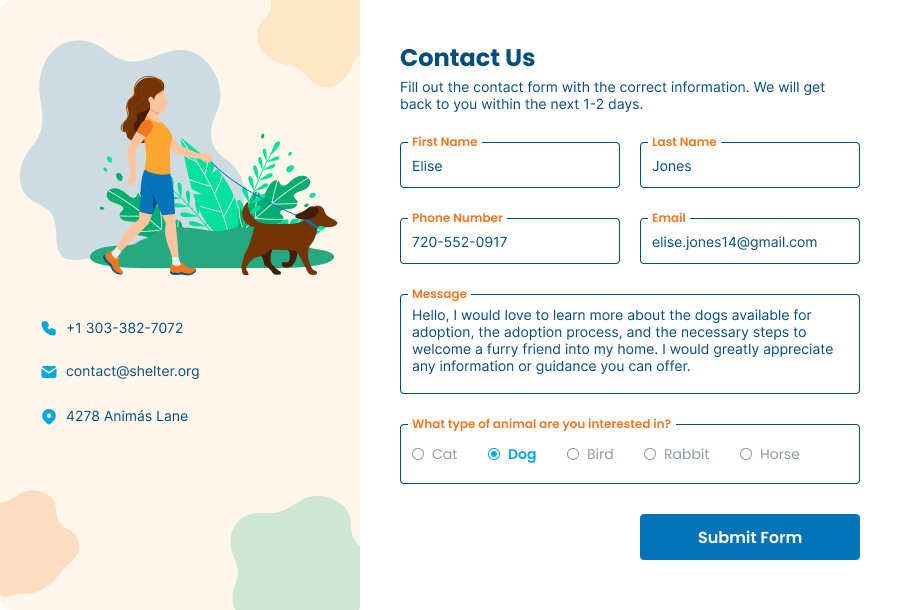Click the +1 303-382-7072 phone link
This screenshot has width=900, height=610.
[125, 328]
